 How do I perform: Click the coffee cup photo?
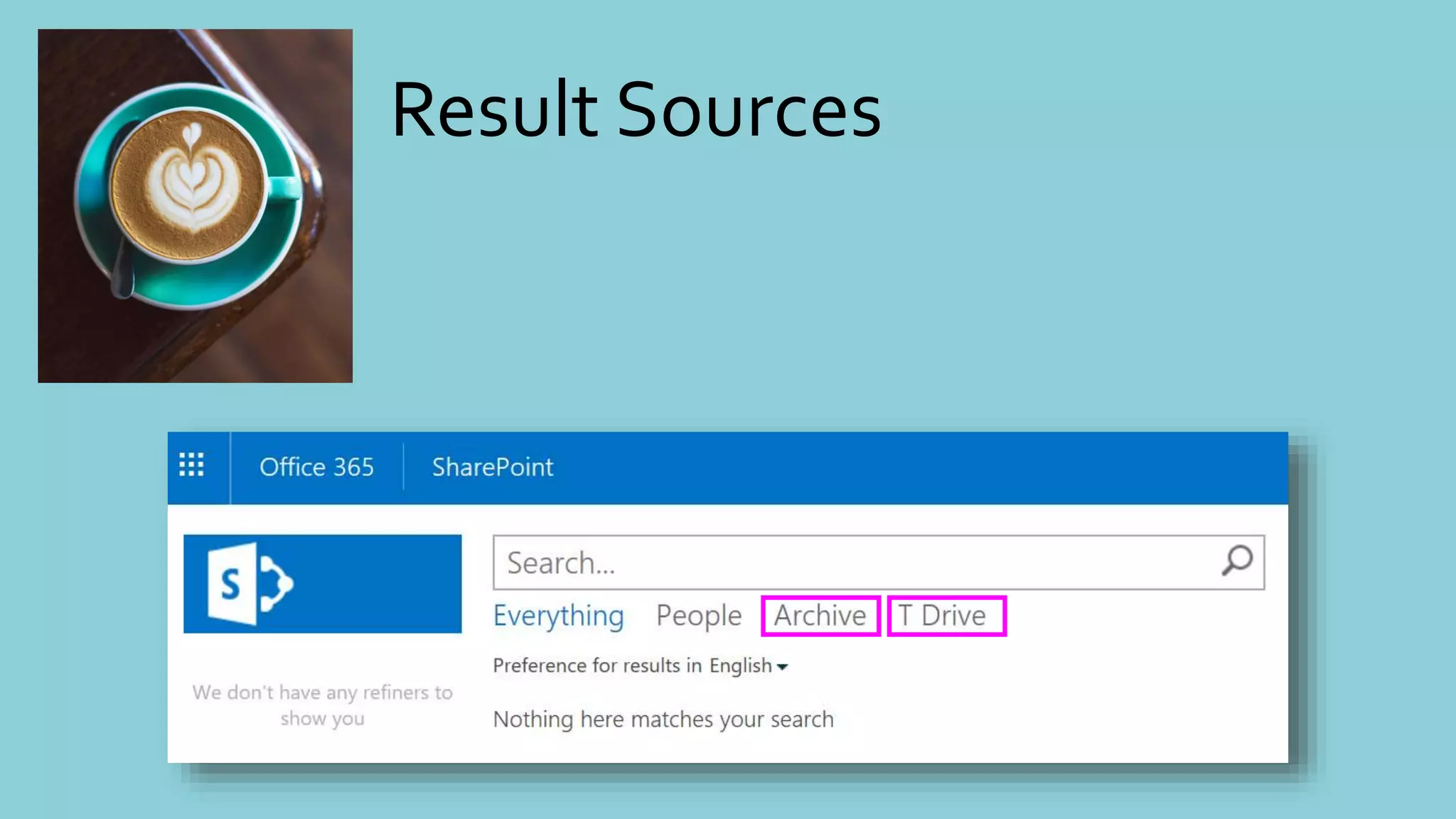[x=195, y=206]
